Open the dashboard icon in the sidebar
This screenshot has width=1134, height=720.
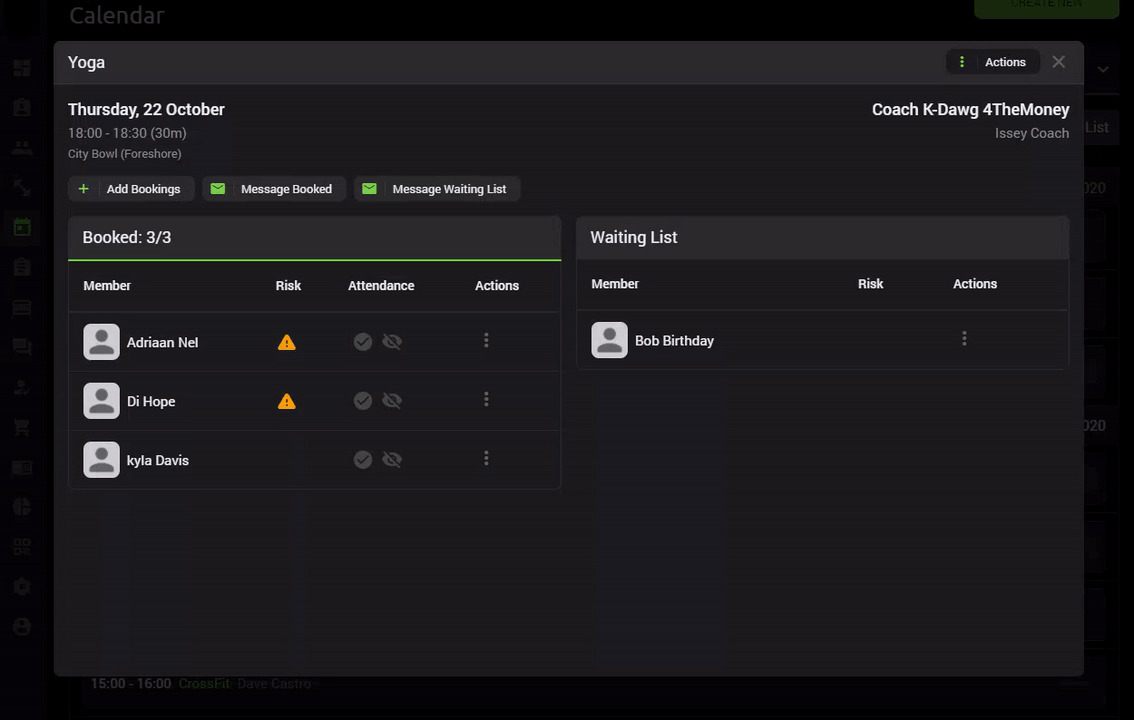point(22,67)
